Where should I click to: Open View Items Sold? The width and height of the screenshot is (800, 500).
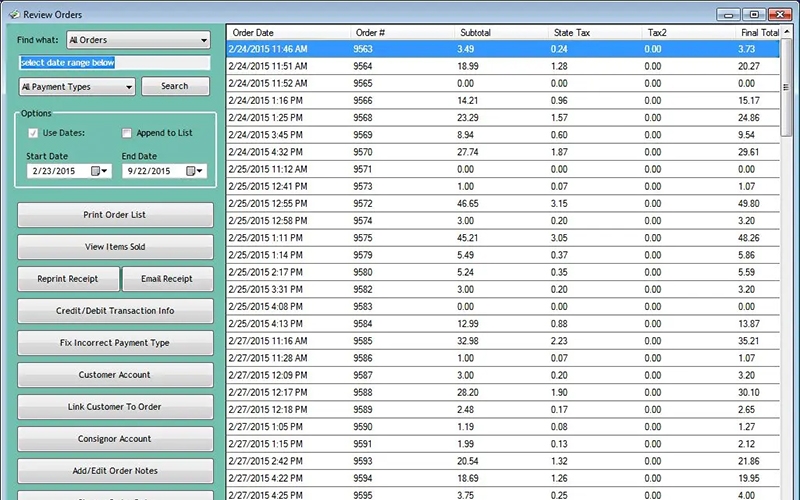click(115, 247)
